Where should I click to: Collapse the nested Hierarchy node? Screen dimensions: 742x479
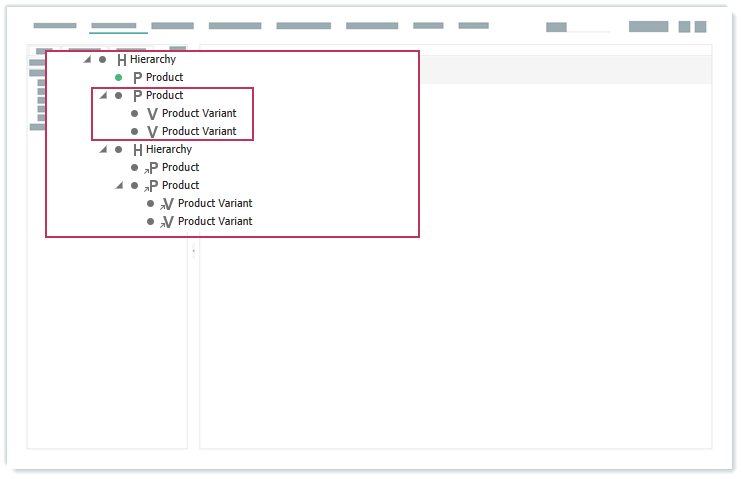coord(103,149)
